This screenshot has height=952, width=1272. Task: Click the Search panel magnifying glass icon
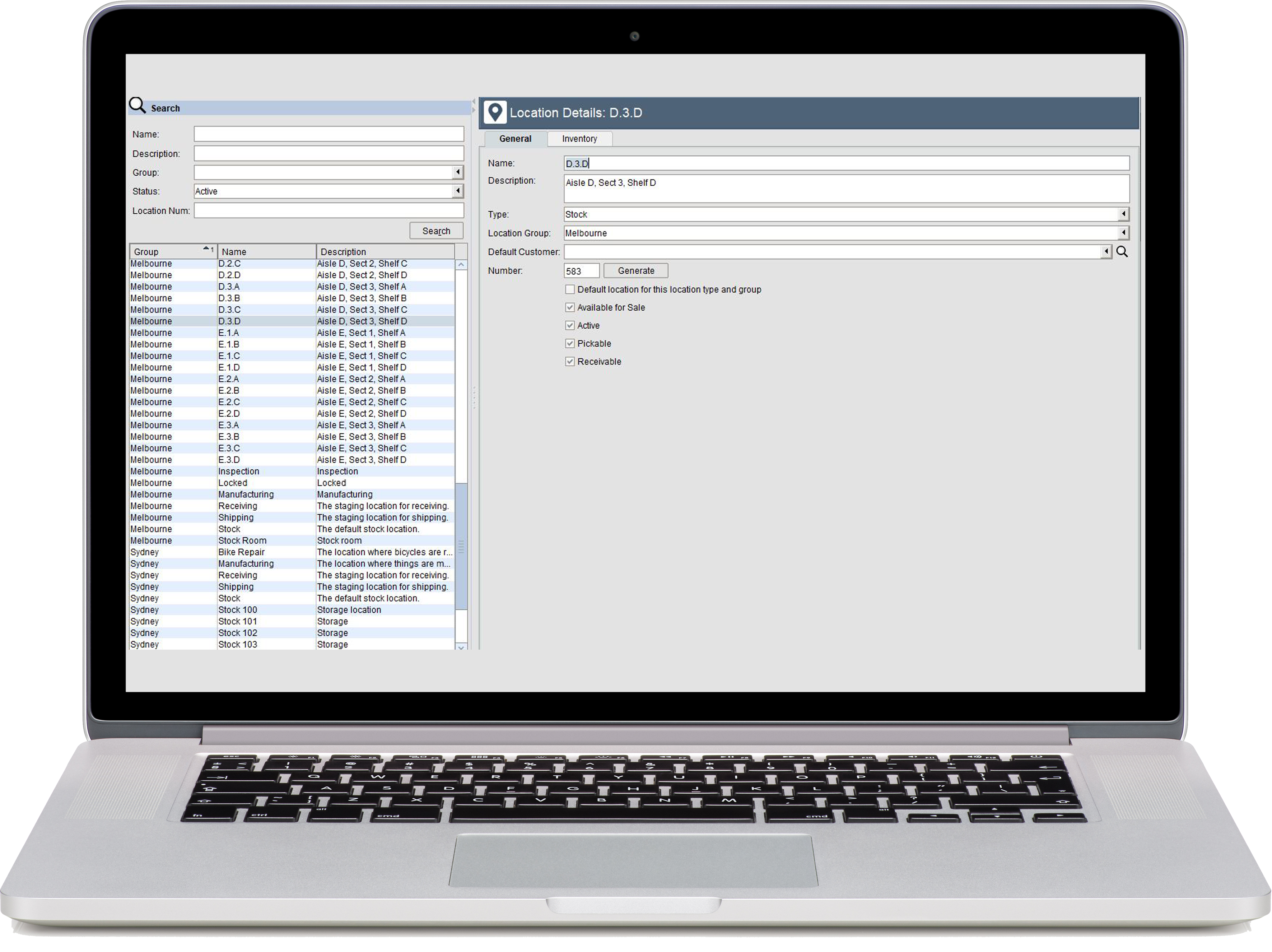pos(138,105)
